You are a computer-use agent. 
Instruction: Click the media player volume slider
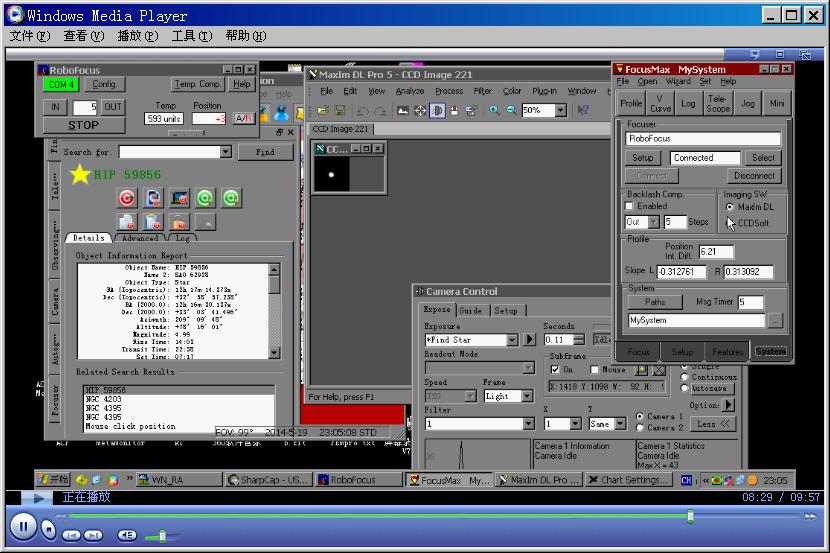point(162,536)
